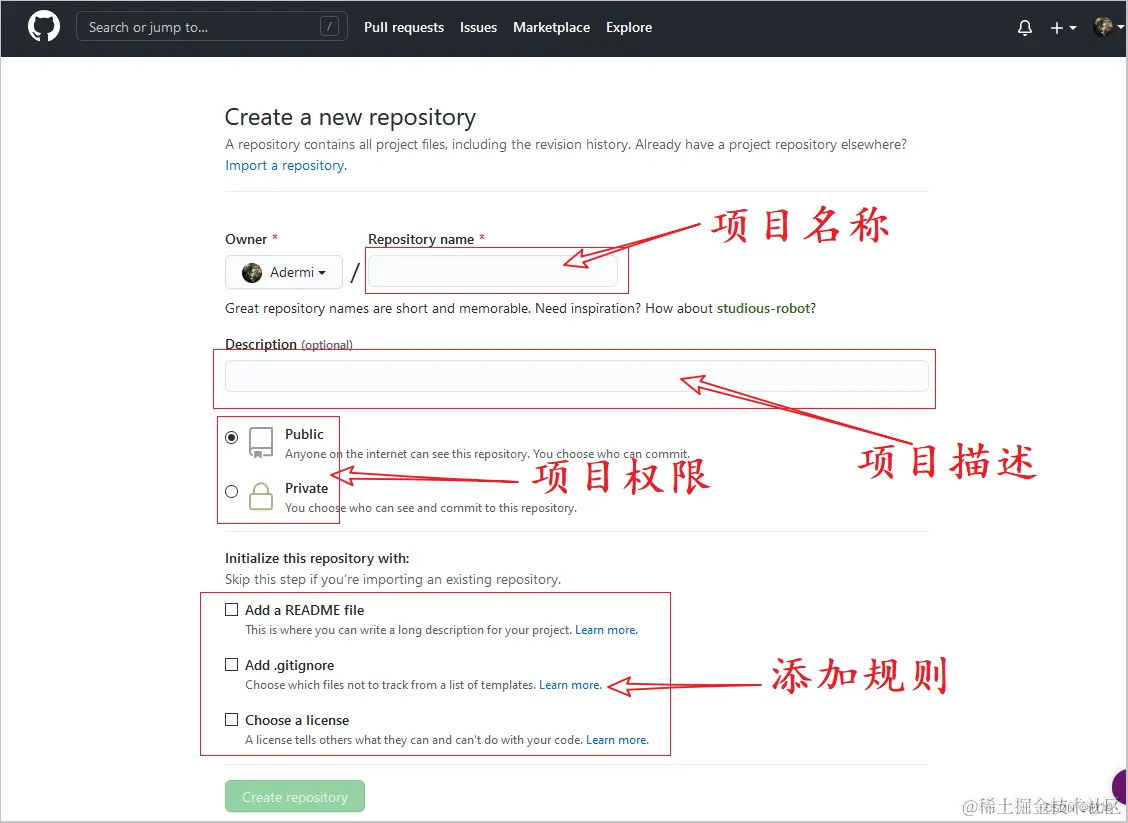Viewport: 1128px width, 823px height.
Task: Click the Private lock icon
Action: coord(260,496)
